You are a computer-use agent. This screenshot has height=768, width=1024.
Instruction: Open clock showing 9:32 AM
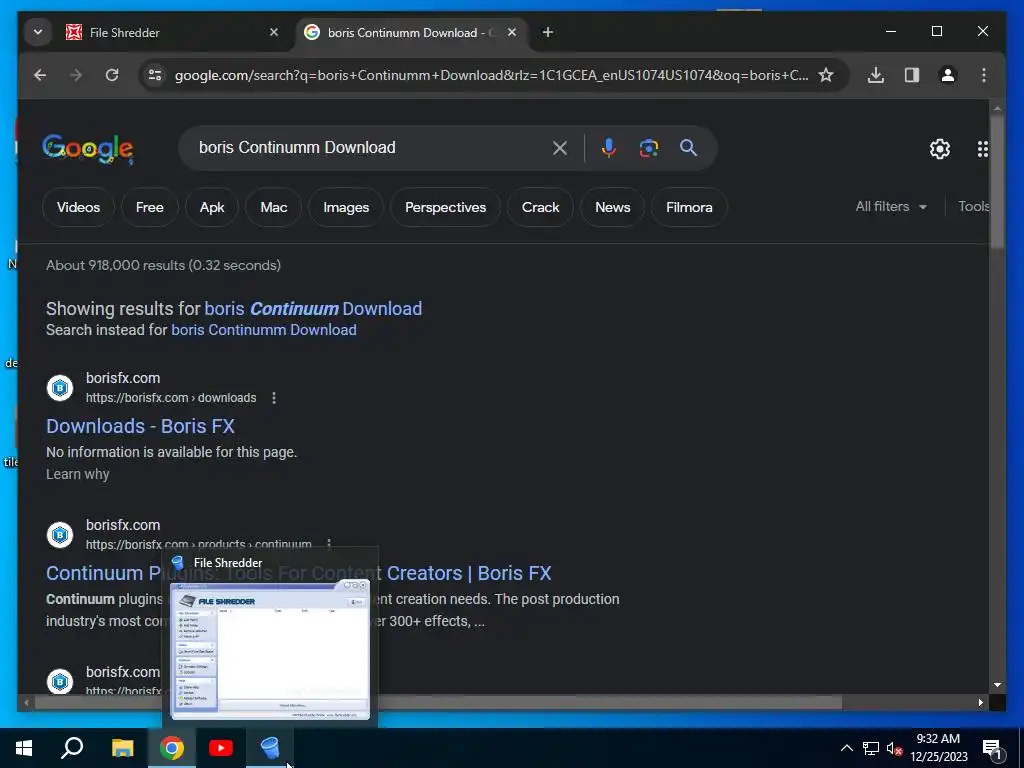click(938, 748)
